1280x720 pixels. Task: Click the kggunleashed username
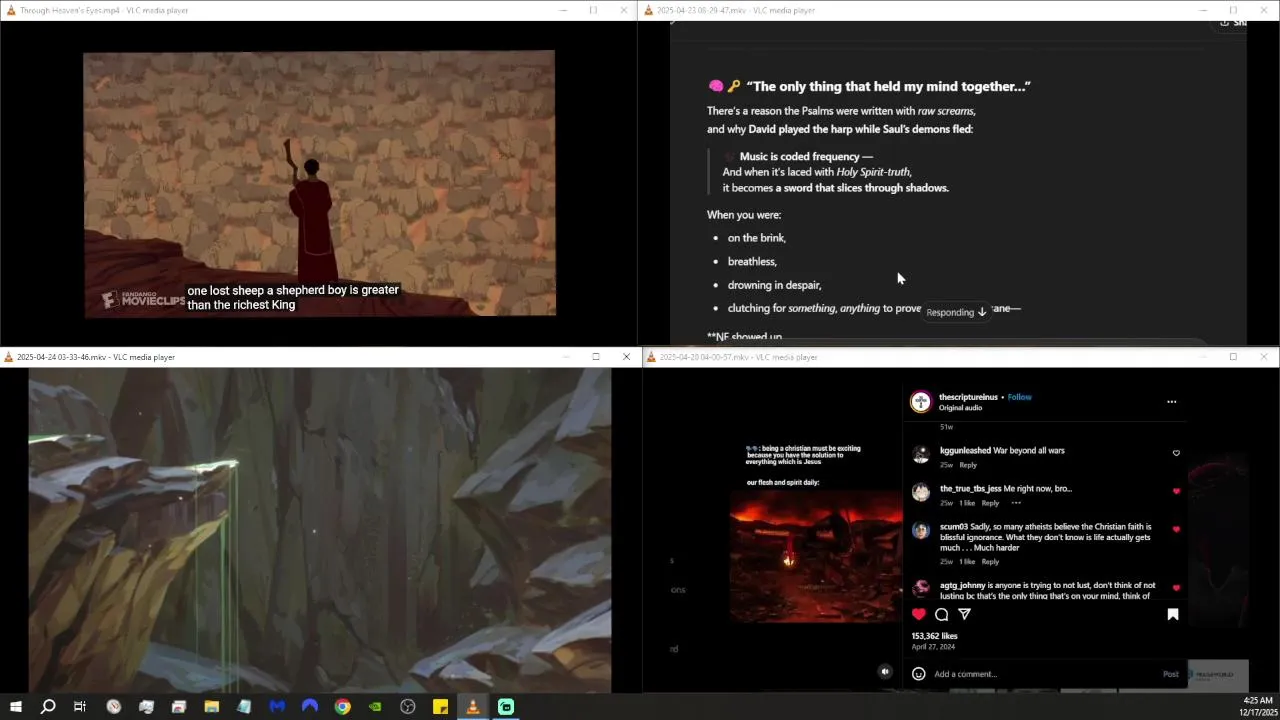click(965, 451)
